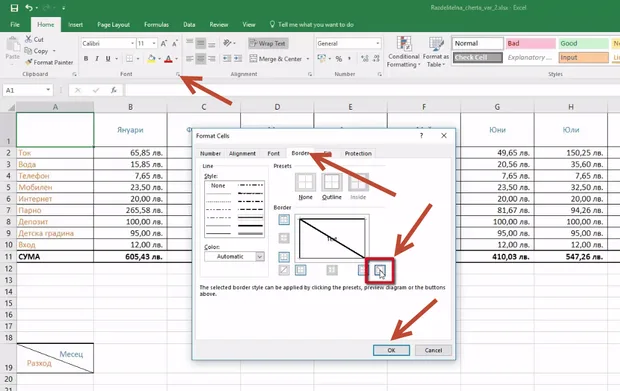Open the Protection tab in Format Cells
Image resolution: width=620 pixels, height=391 pixels.
[358, 153]
